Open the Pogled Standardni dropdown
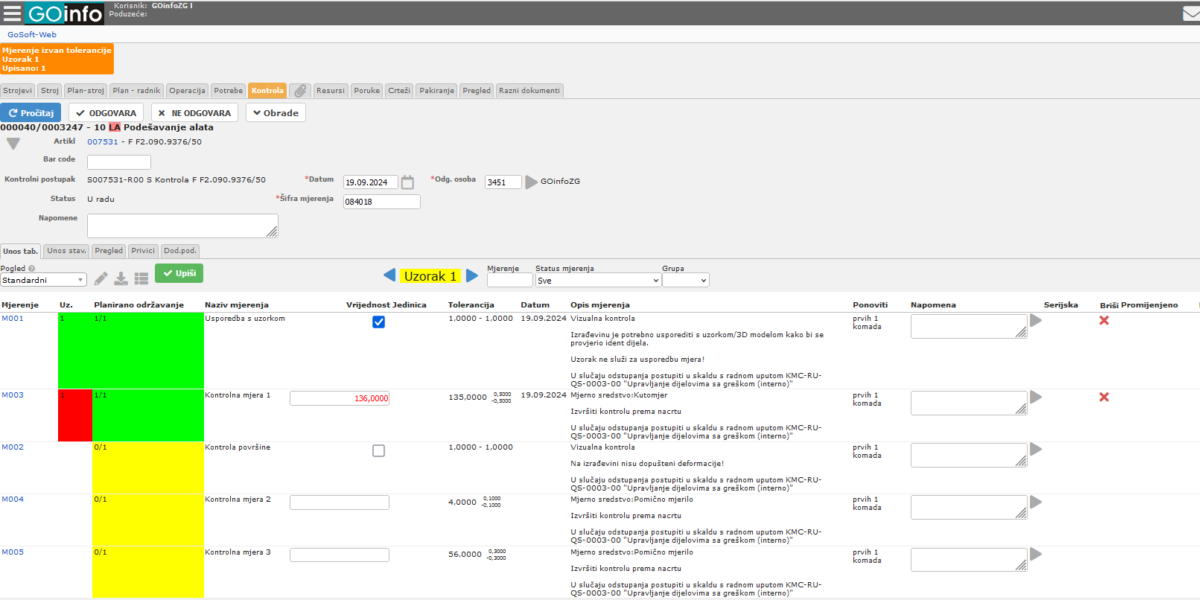Image resolution: width=1200 pixels, height=600 pixels. (x=44, y=281)
